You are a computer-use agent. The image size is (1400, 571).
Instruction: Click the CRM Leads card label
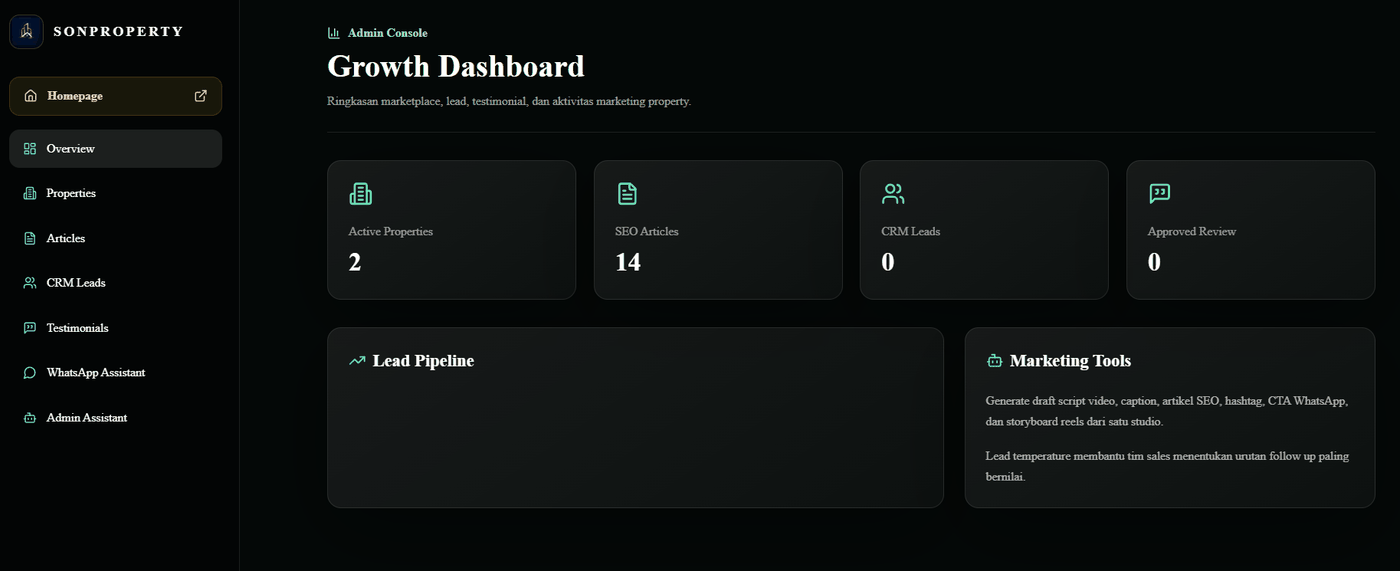pyautogui.click(x=911, y=231)
